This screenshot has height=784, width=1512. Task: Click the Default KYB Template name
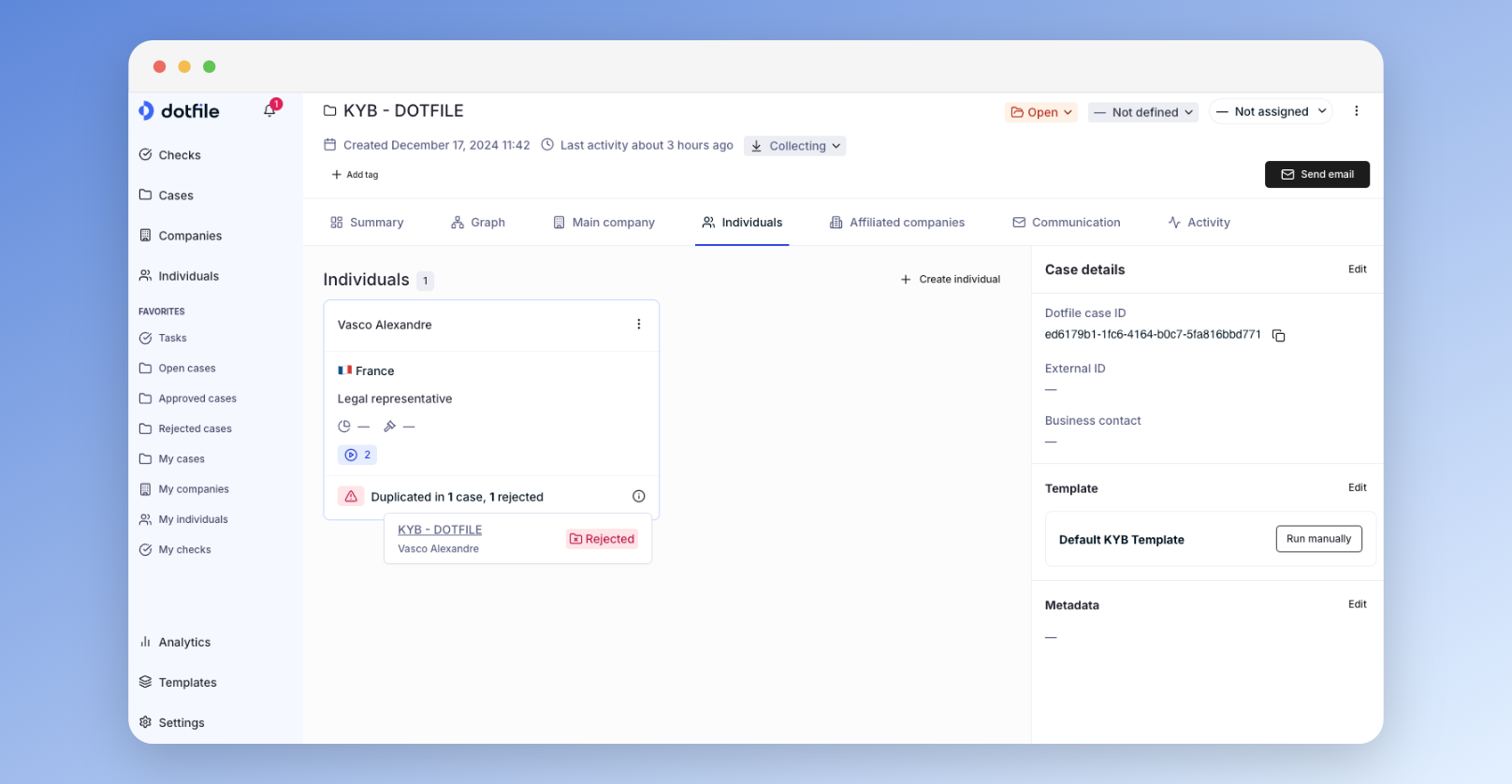coord(1122,540)
